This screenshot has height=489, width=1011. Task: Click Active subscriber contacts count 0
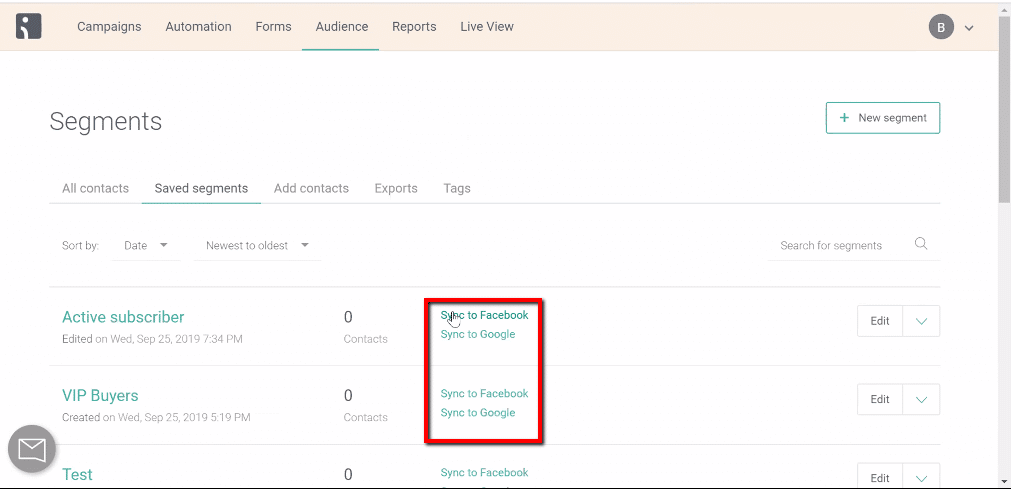[348, 317]
